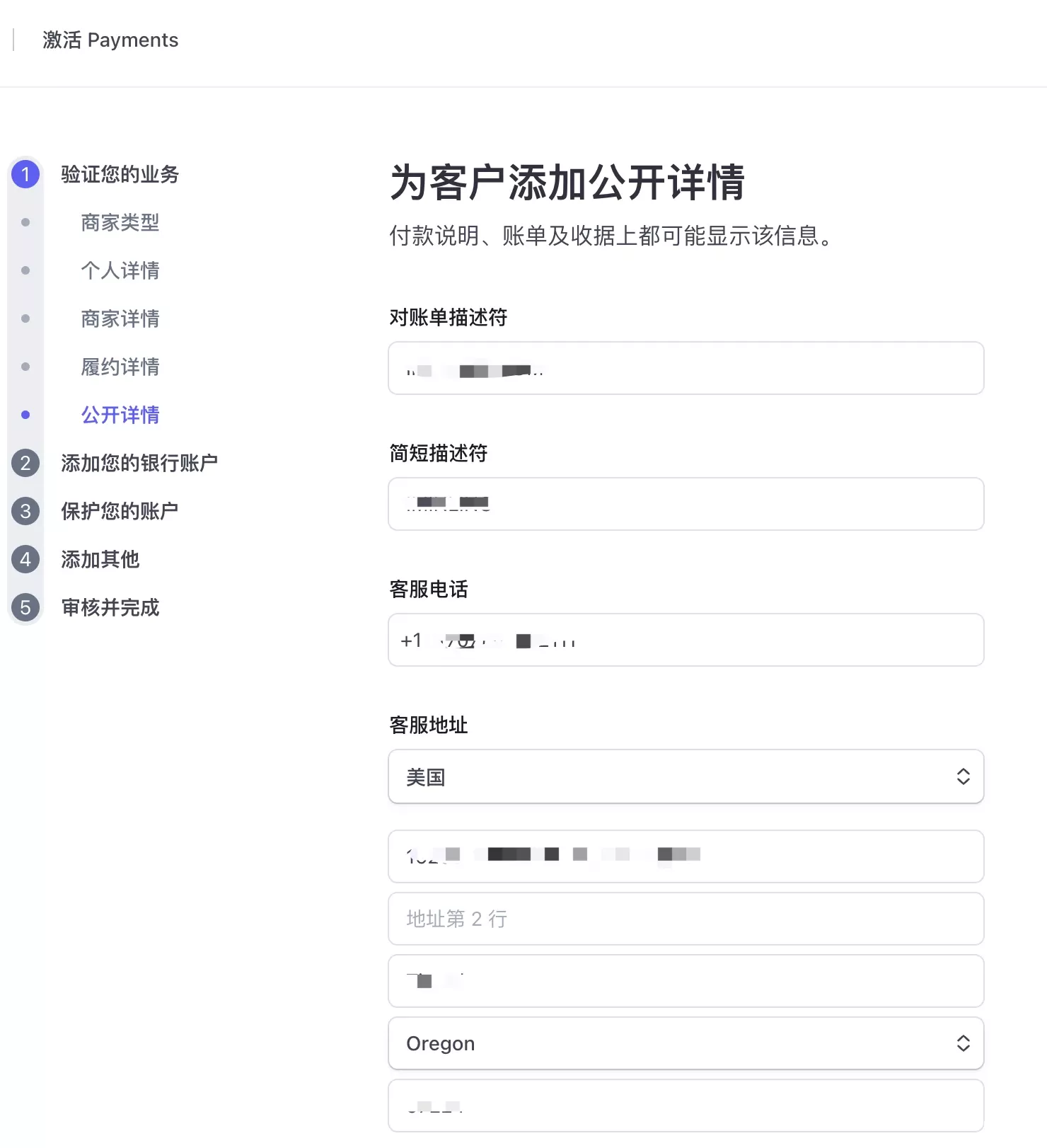Focus the city input above Oregon

point(686,981)
